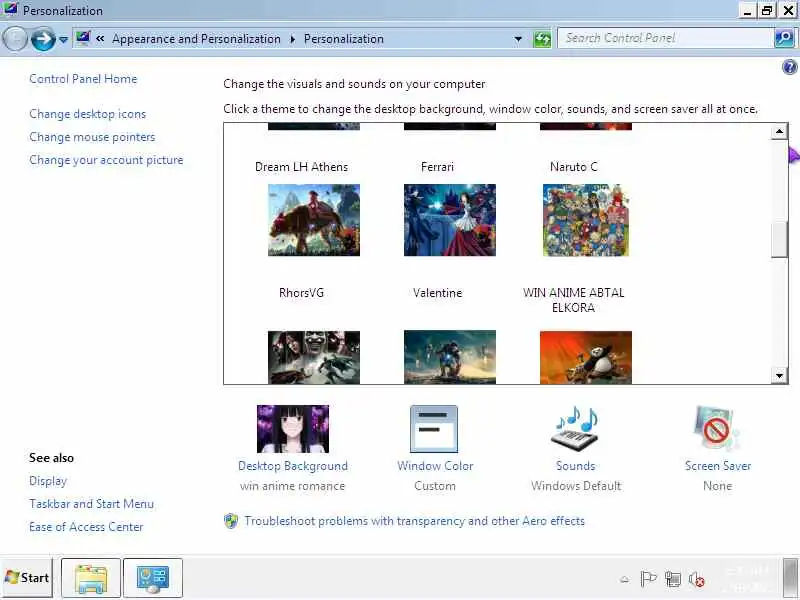Open Change mouse pointers link

[x=92, y=137]
